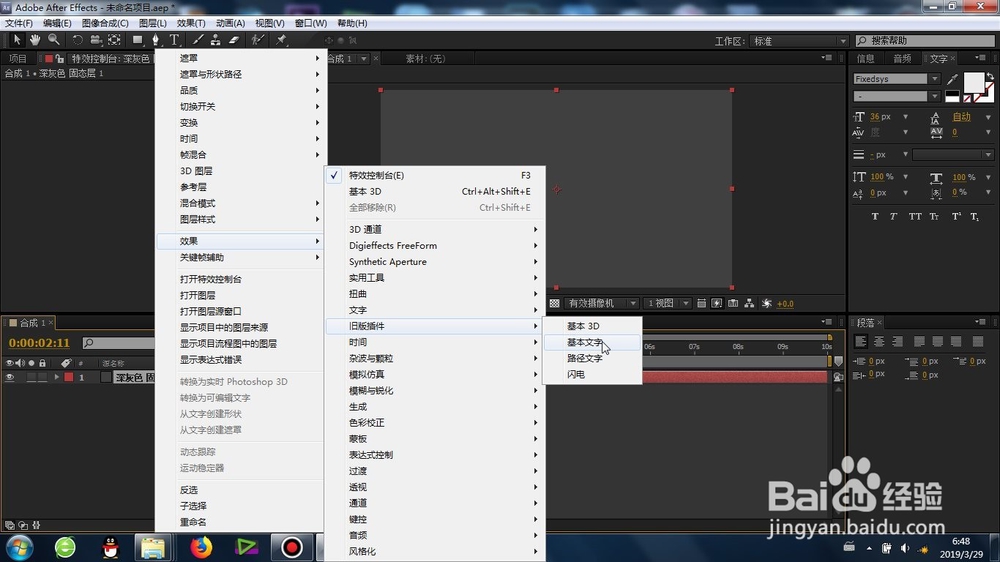The height and width of the screenshot is (562, 1000).
Task: Toggle the transparency grid button
Action: [x=554, y=304]
